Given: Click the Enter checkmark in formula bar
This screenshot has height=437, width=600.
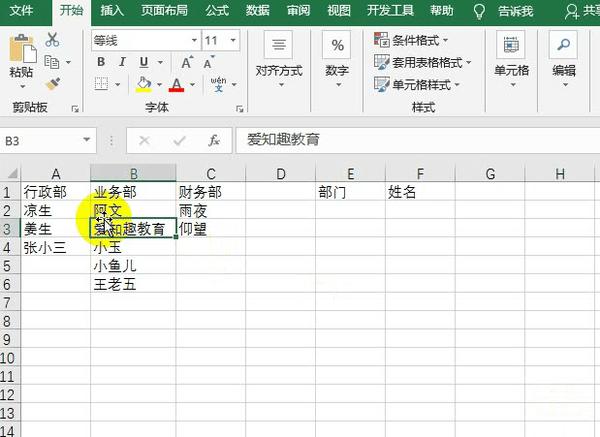Looking at the screenshot, I should pos(179,141).
